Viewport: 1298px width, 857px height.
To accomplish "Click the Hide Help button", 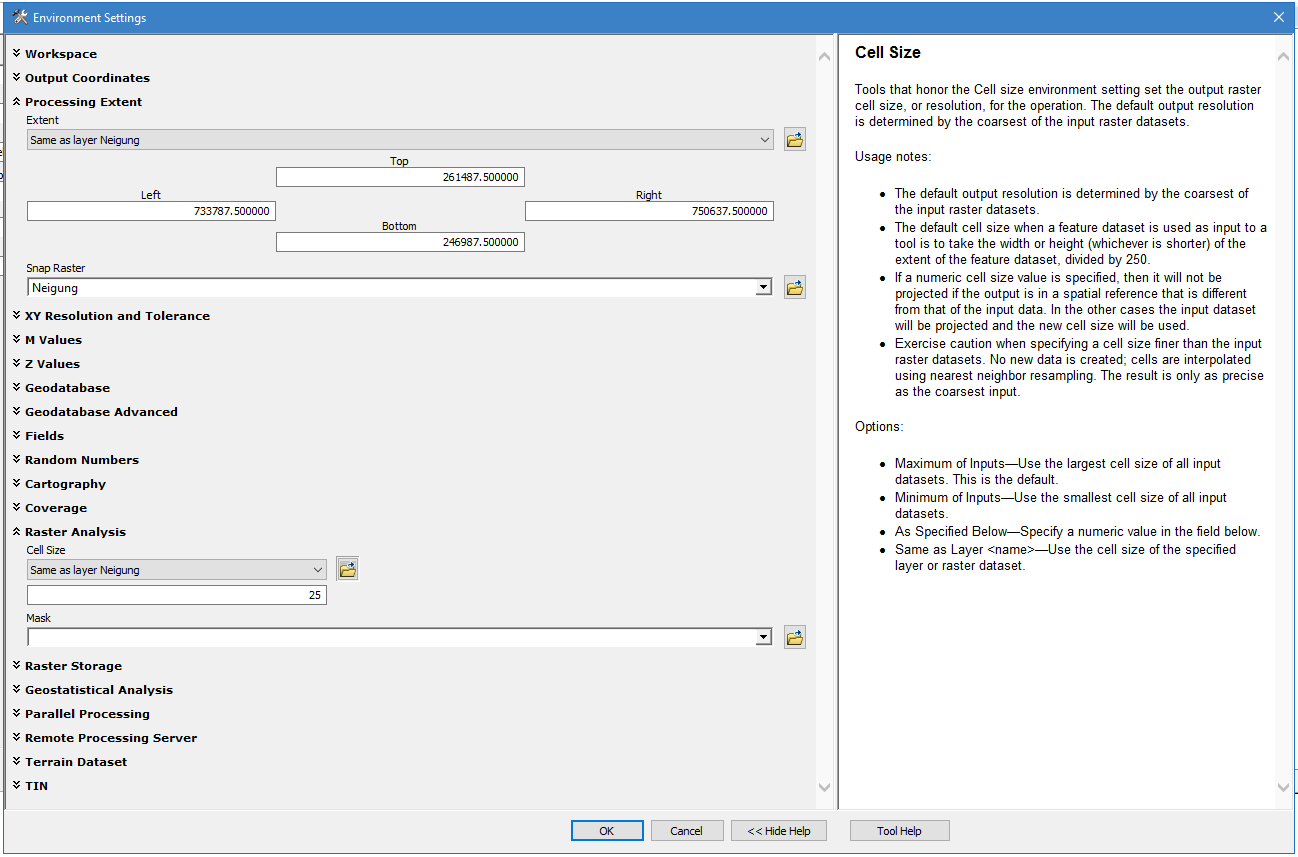I will (x=779, y=831).
